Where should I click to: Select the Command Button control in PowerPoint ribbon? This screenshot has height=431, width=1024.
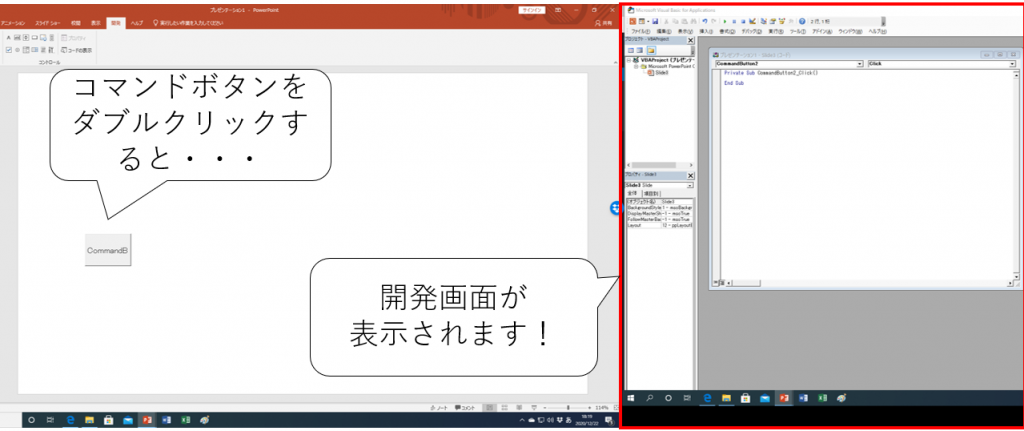[x=35, y=38]
